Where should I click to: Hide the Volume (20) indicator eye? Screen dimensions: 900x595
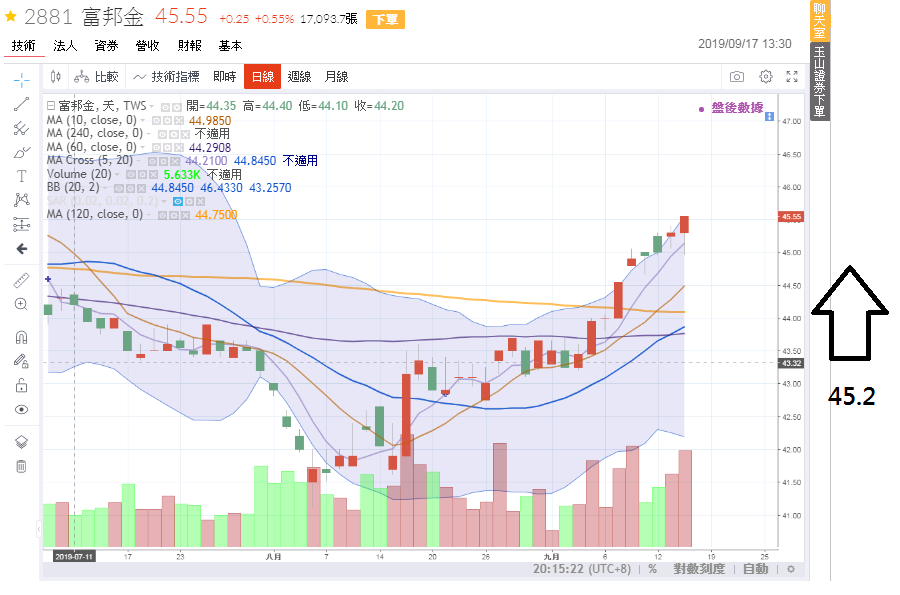click(x=131, y=174)
